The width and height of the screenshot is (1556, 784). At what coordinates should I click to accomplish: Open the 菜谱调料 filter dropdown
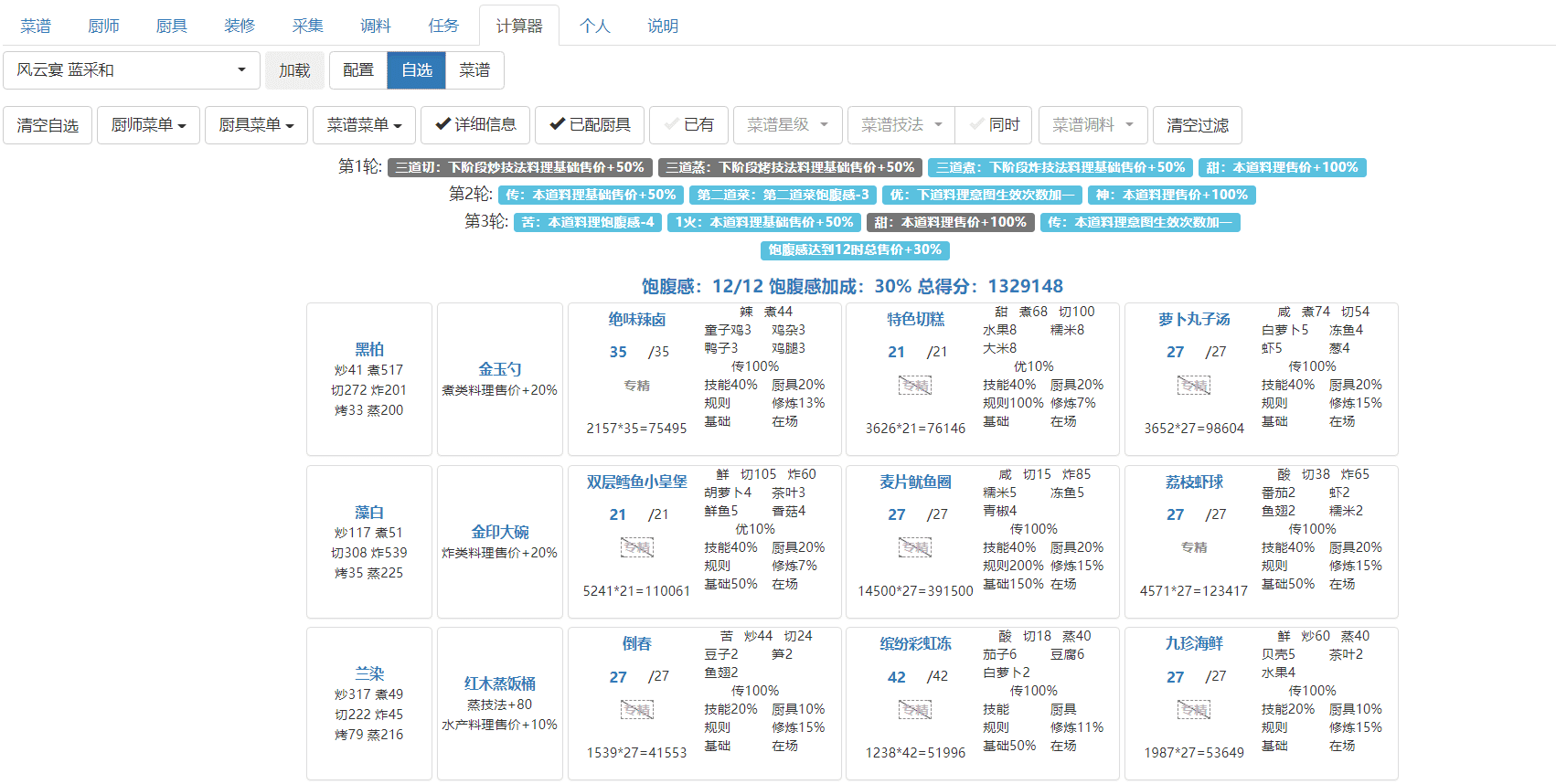coord(1092,125)
